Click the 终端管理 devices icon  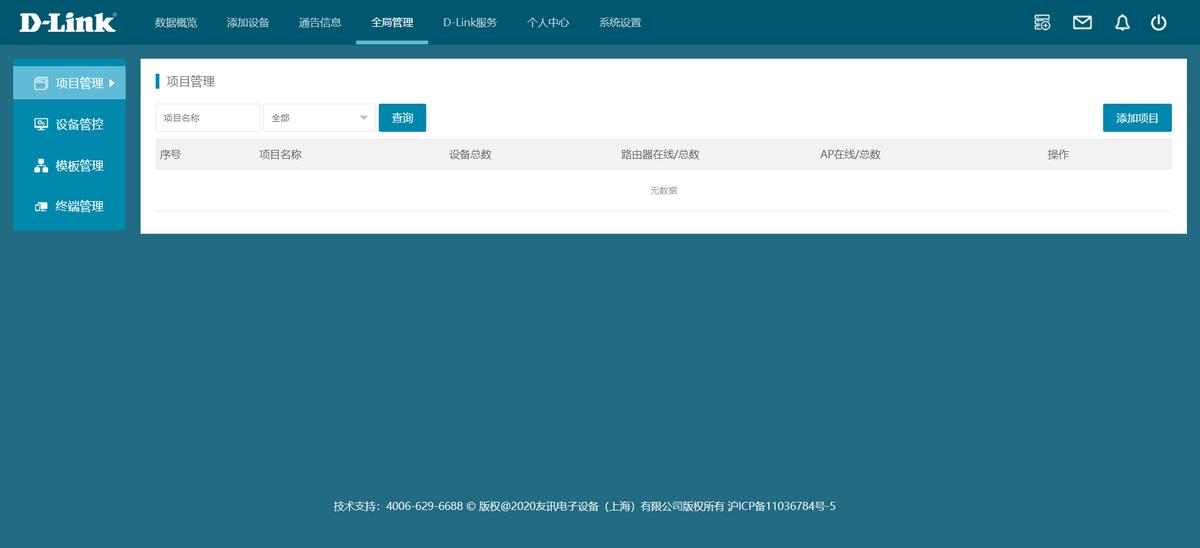(x=41, y=206)
